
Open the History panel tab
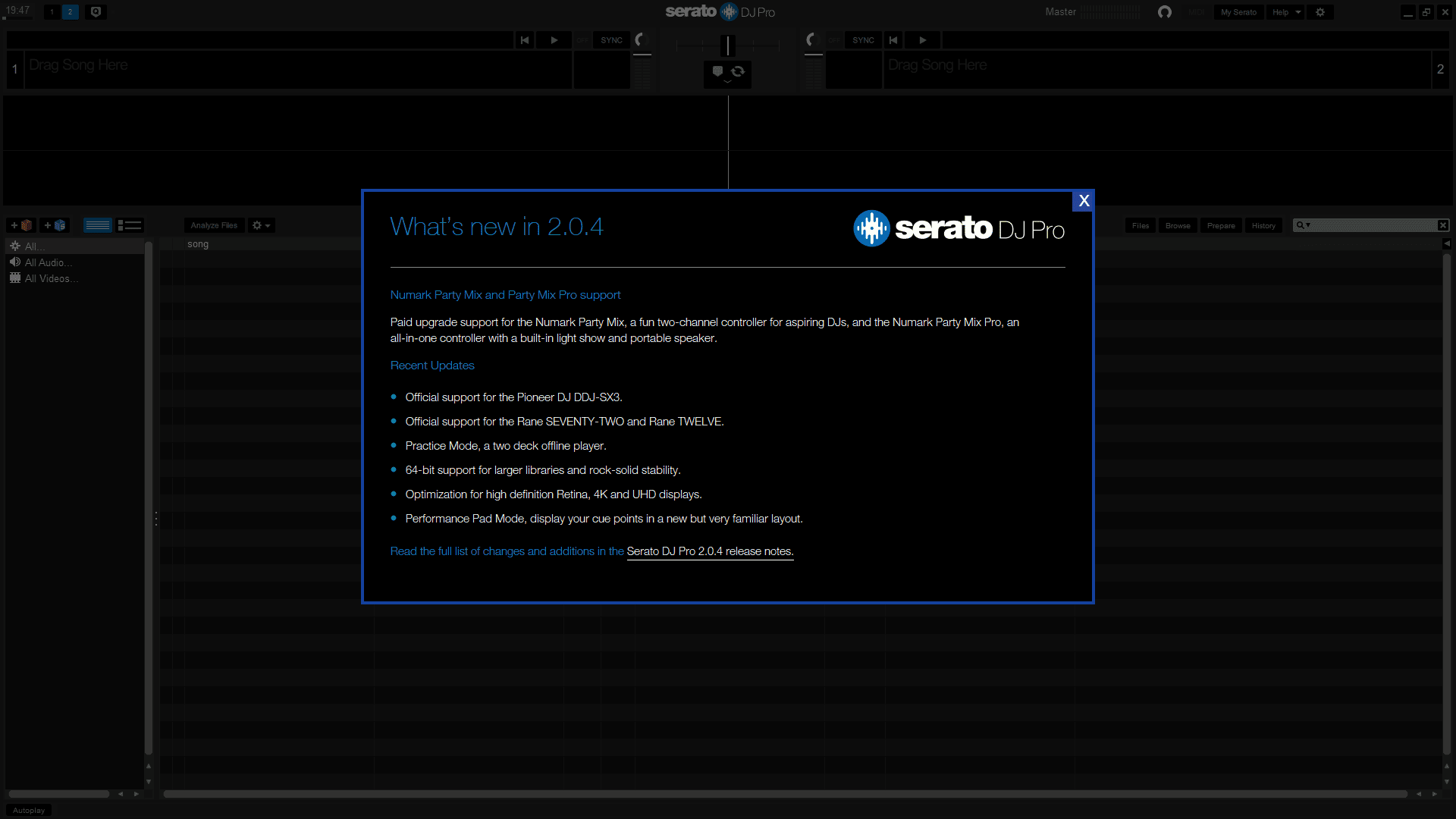point(1263,225)
